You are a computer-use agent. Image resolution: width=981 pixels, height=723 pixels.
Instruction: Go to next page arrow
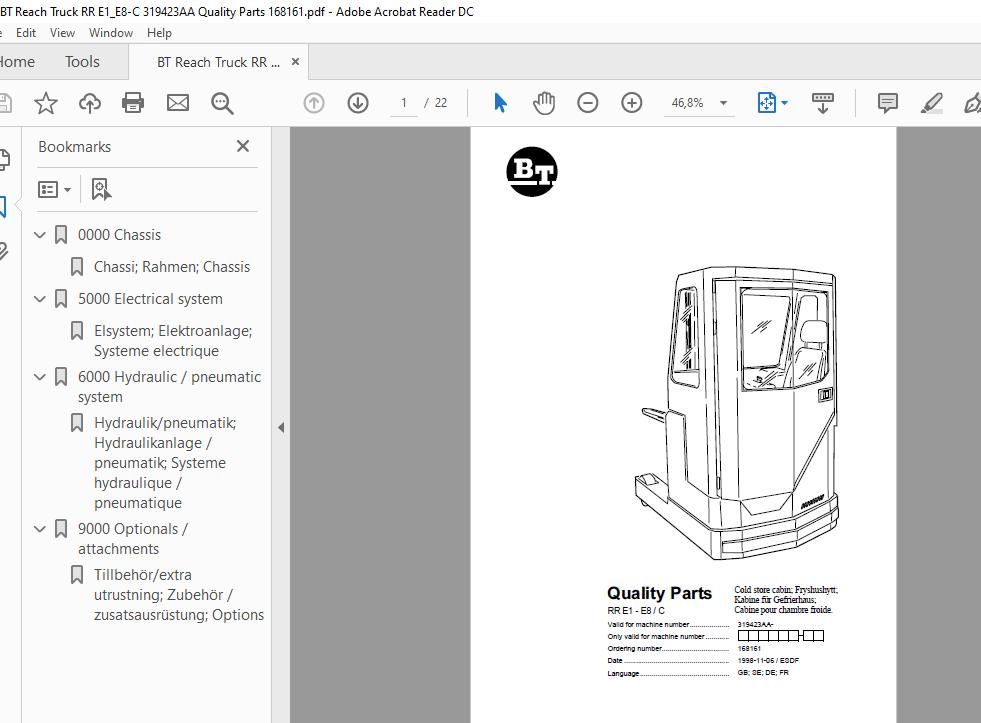[x=358, y=103]
